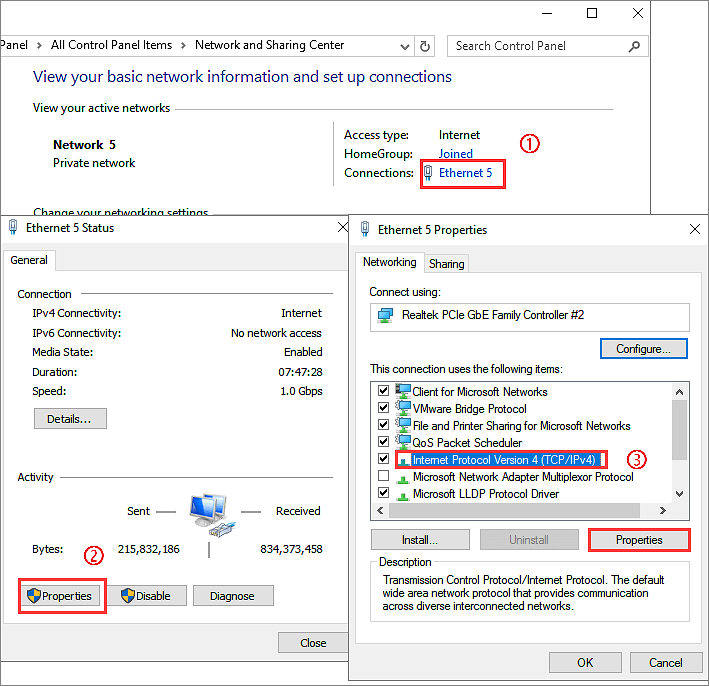Click the Ethernet 5 connection link
The height and width of the screenshot is (686, 709).
[x=465, y=173]
